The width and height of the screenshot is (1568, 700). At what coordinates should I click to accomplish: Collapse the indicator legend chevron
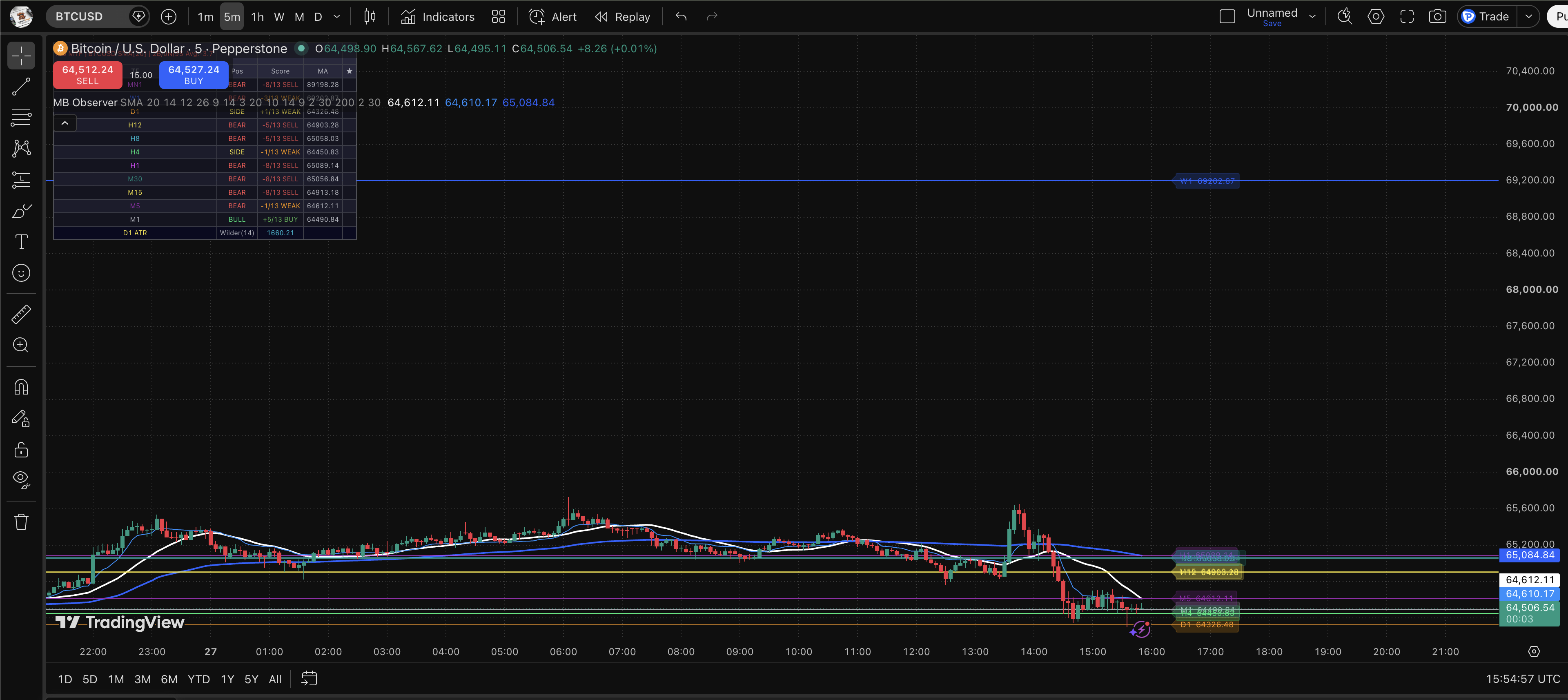pos(65,123)
